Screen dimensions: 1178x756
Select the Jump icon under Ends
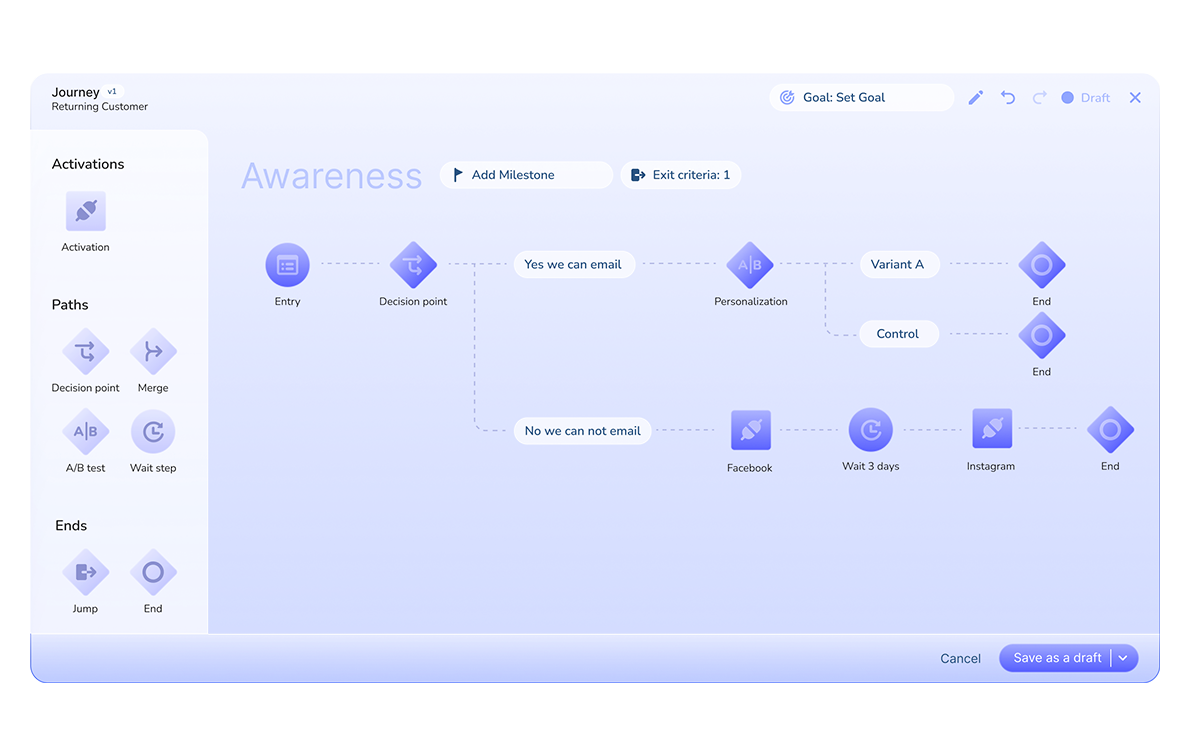pyautogui.click(x=85, y=571)
